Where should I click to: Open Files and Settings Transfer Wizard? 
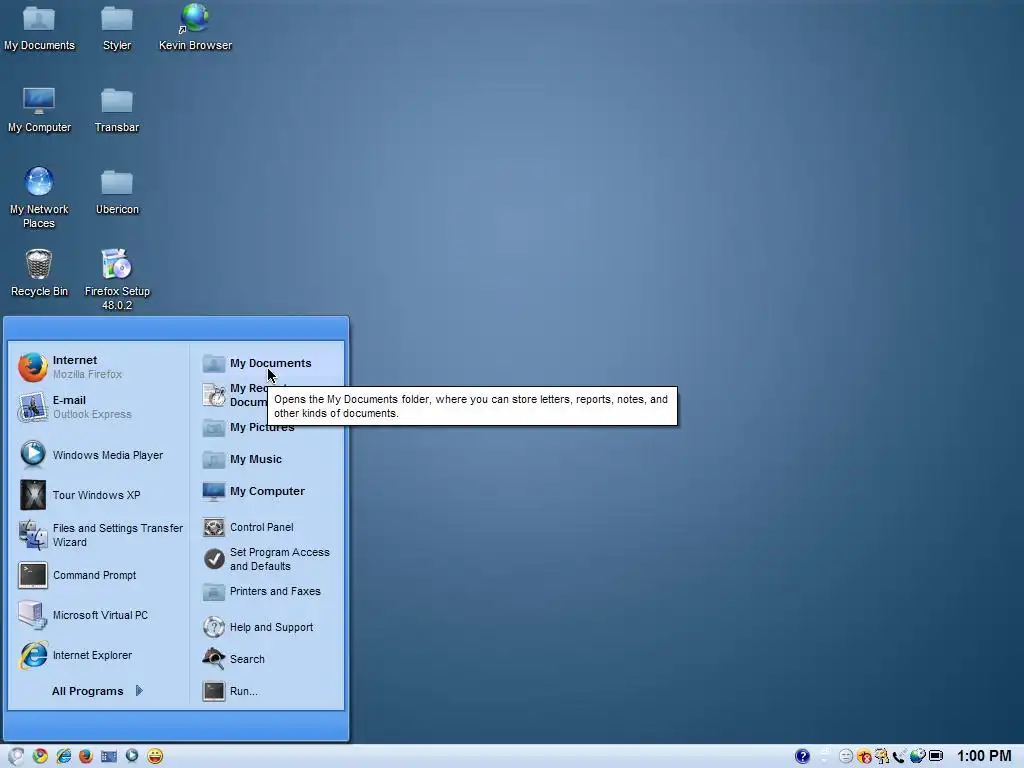101,535
